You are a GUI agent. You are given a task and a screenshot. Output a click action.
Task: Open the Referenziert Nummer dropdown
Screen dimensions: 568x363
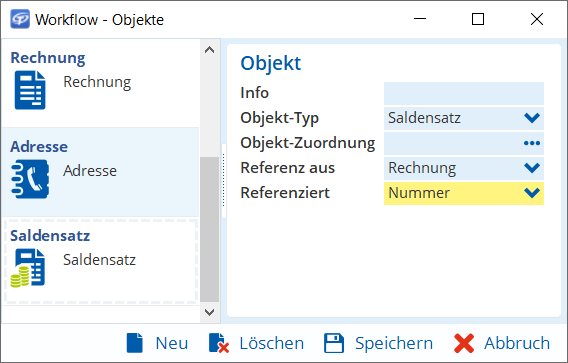(x=532, y=193)
